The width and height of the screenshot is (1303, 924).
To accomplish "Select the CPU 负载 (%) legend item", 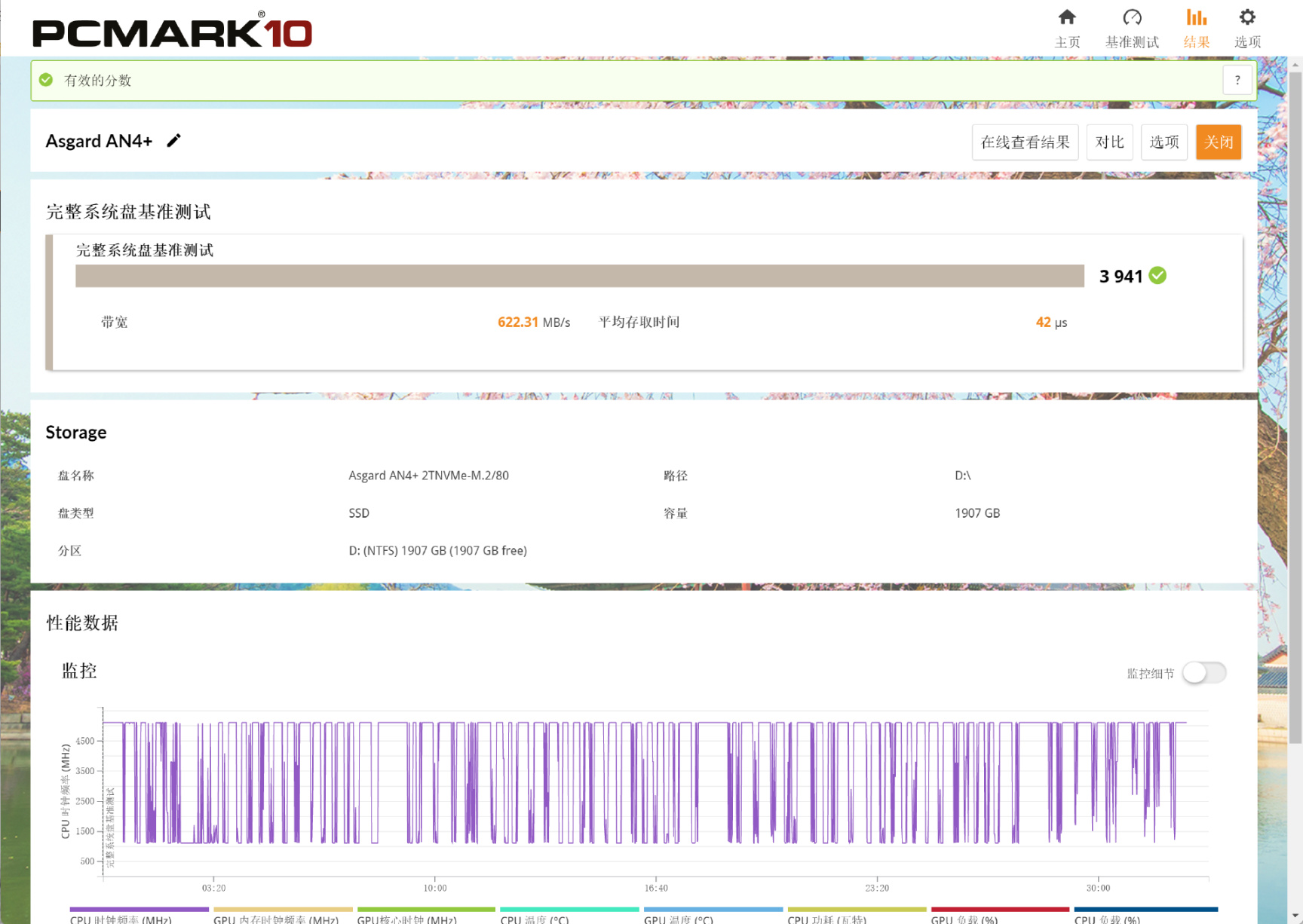I will [1145, 916].
